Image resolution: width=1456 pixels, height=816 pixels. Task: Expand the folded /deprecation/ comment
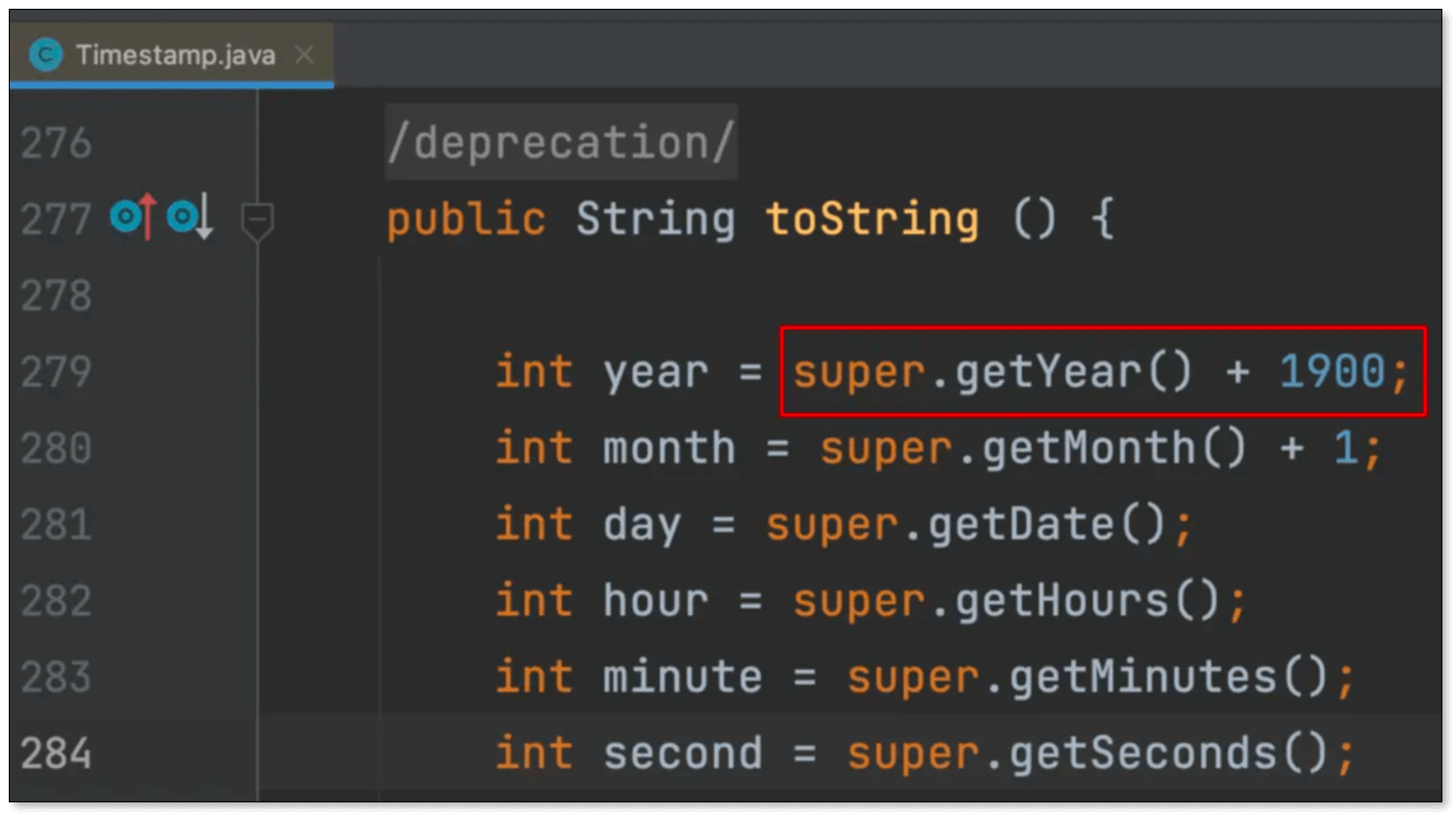560,143
